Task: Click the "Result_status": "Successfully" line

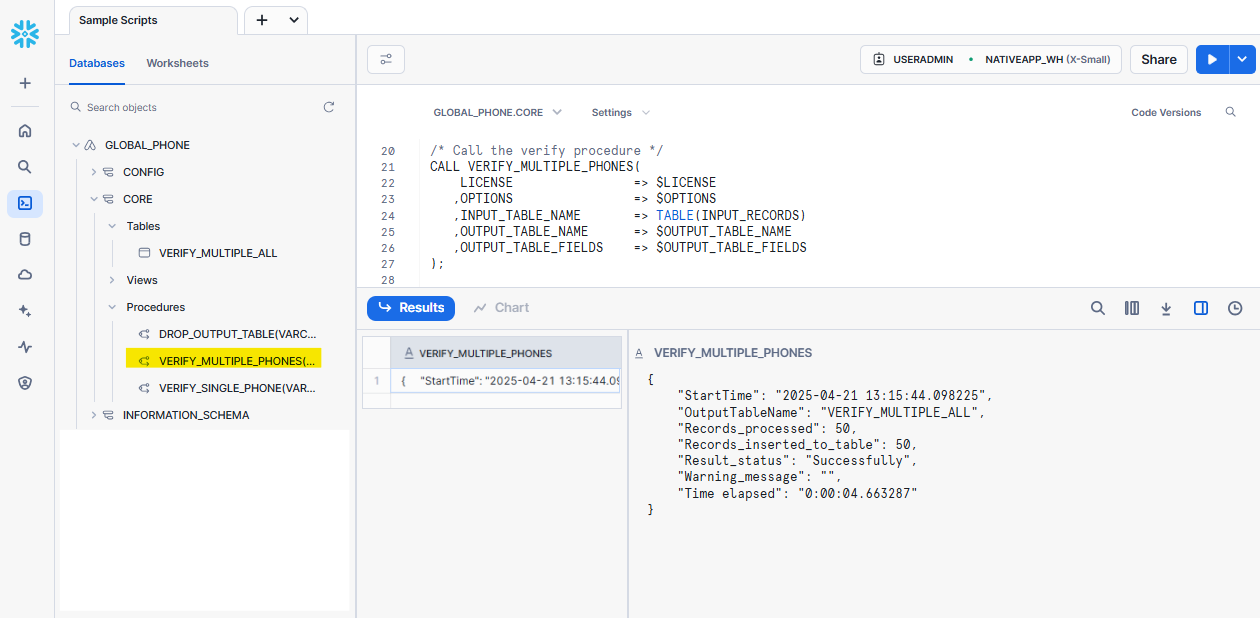Action: pos(797,460)
